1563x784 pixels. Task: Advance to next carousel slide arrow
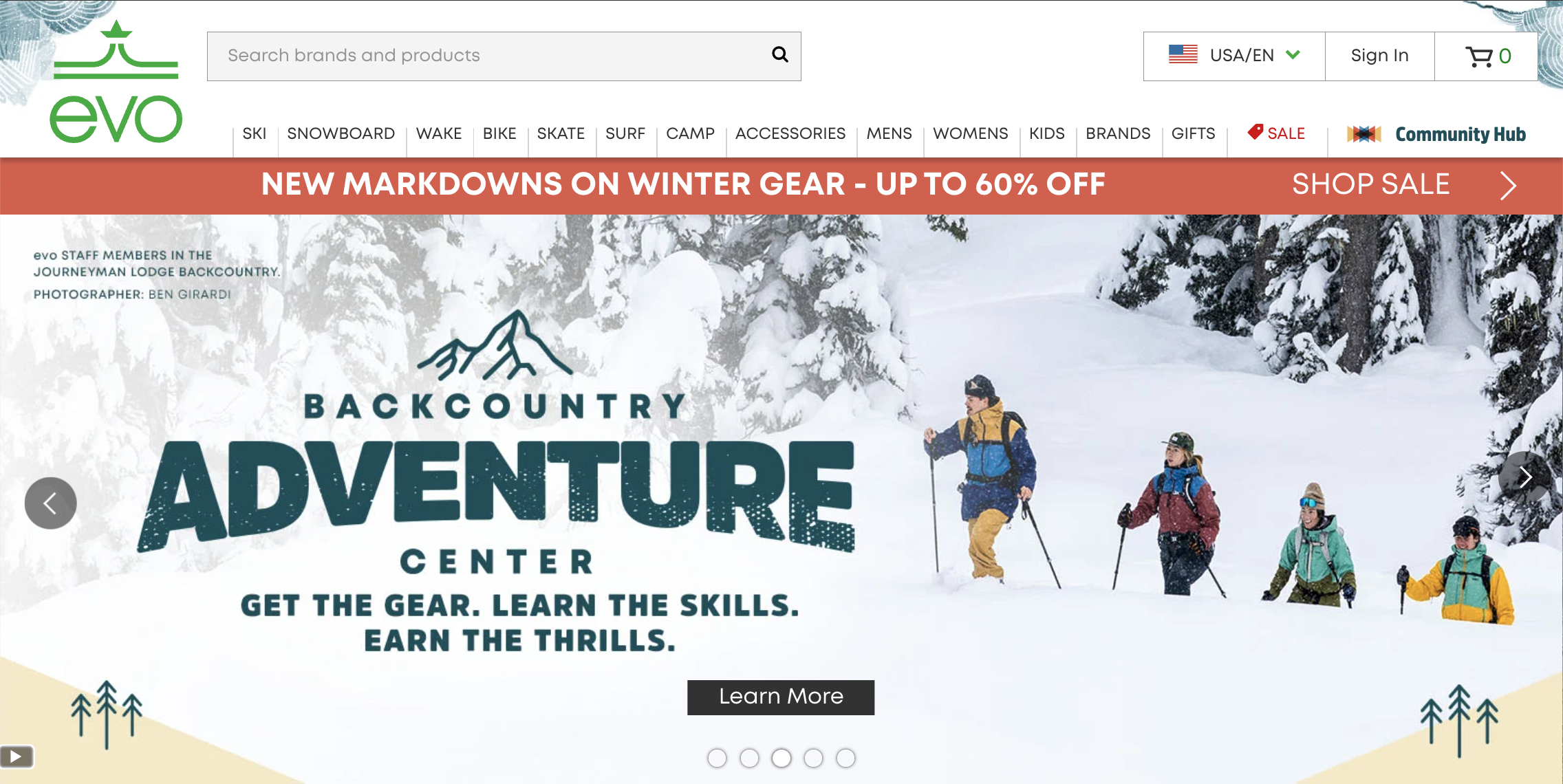click(x=1524, y=477)
